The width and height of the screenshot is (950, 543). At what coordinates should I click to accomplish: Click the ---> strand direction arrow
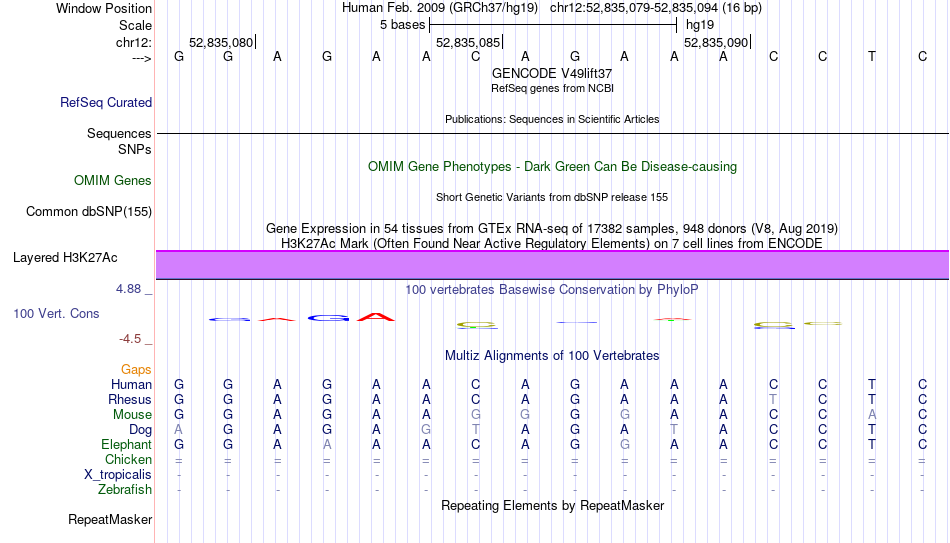pos(141,58)
